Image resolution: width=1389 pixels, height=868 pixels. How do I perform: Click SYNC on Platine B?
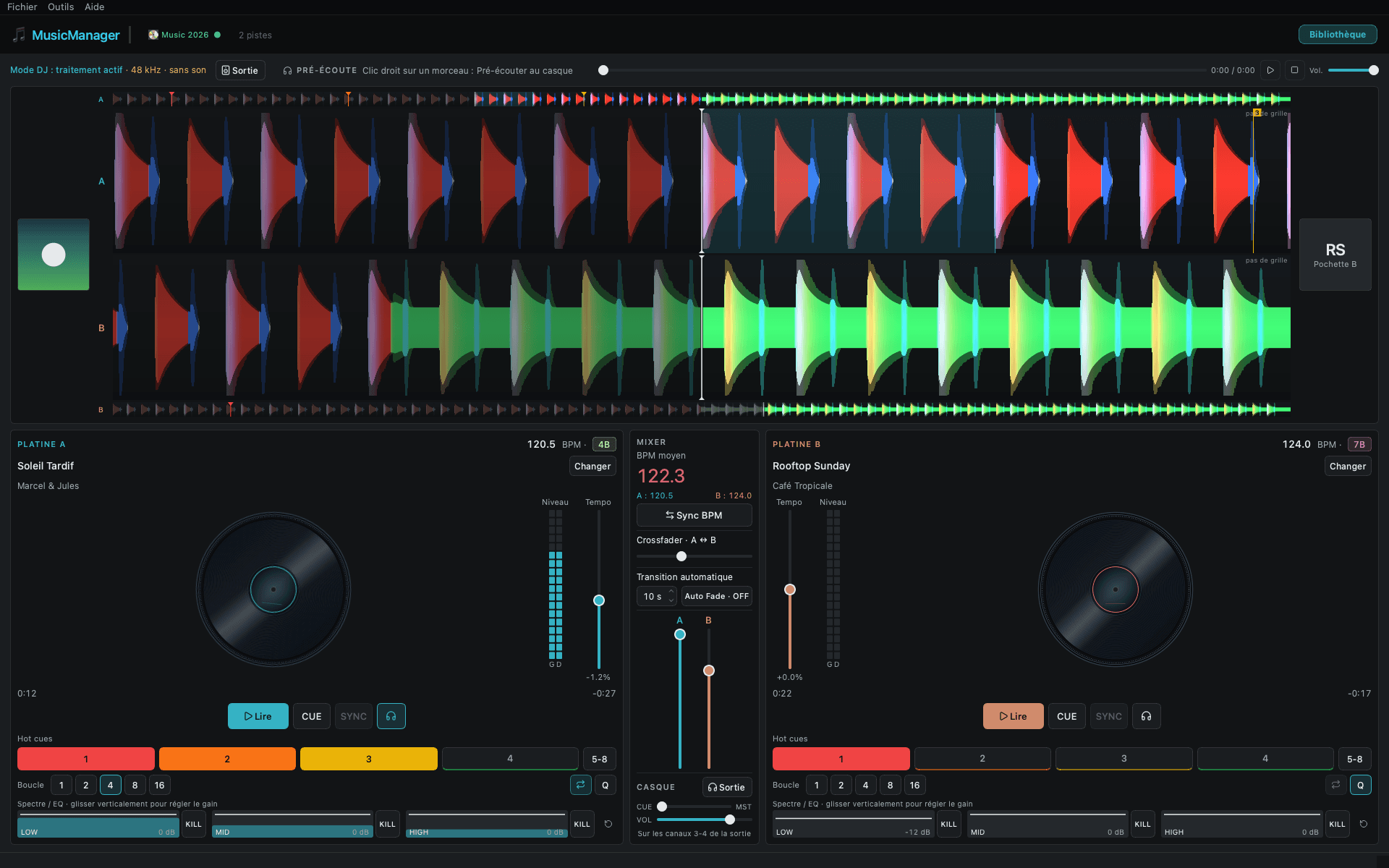pyautogui.click(x=1109, y=716)
